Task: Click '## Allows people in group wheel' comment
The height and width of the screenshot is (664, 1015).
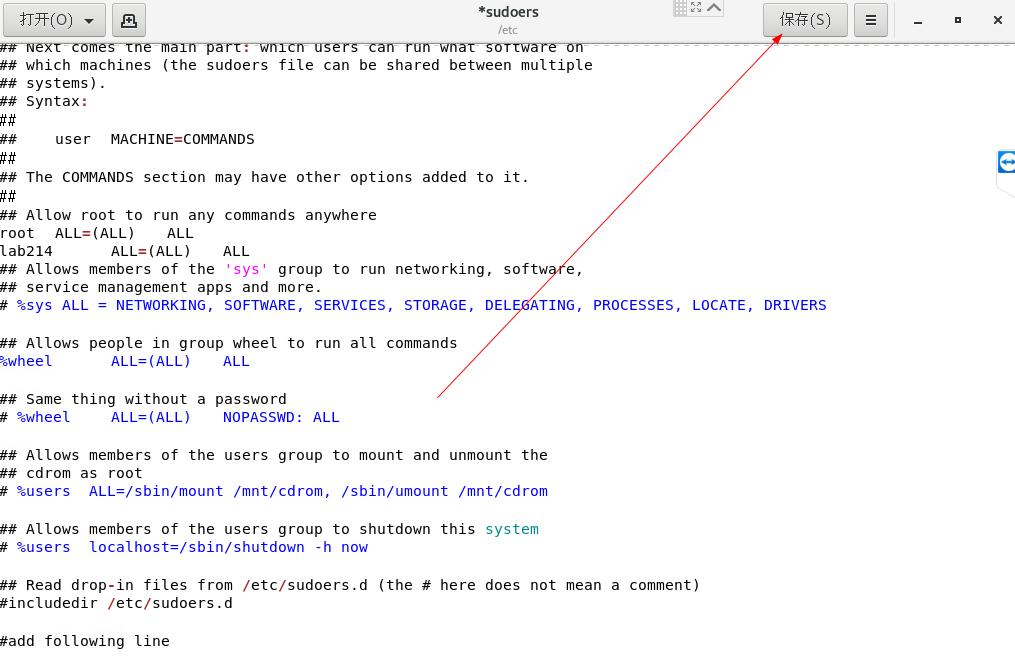Action: click(229, 343)
